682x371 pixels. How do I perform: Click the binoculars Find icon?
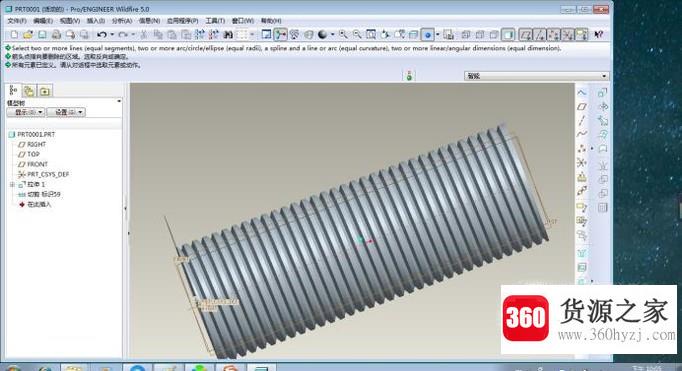pos(227,34)
